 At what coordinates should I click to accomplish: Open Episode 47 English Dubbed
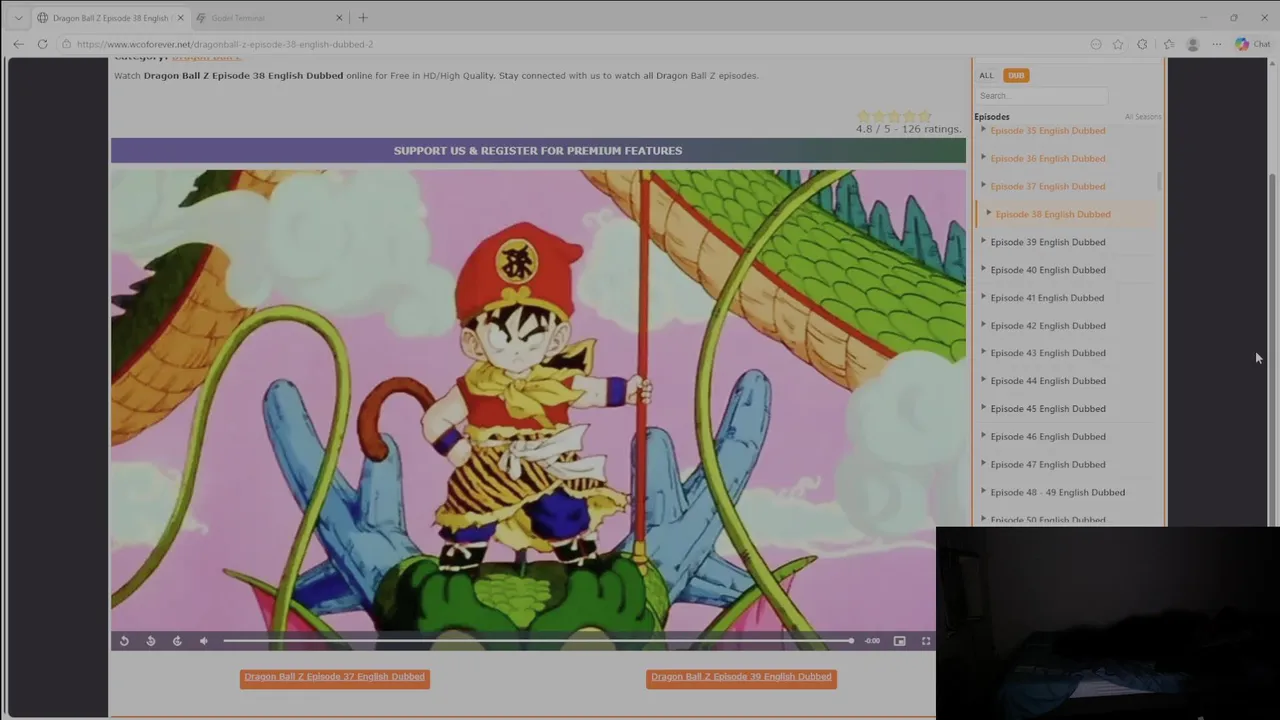[1047, 465]
